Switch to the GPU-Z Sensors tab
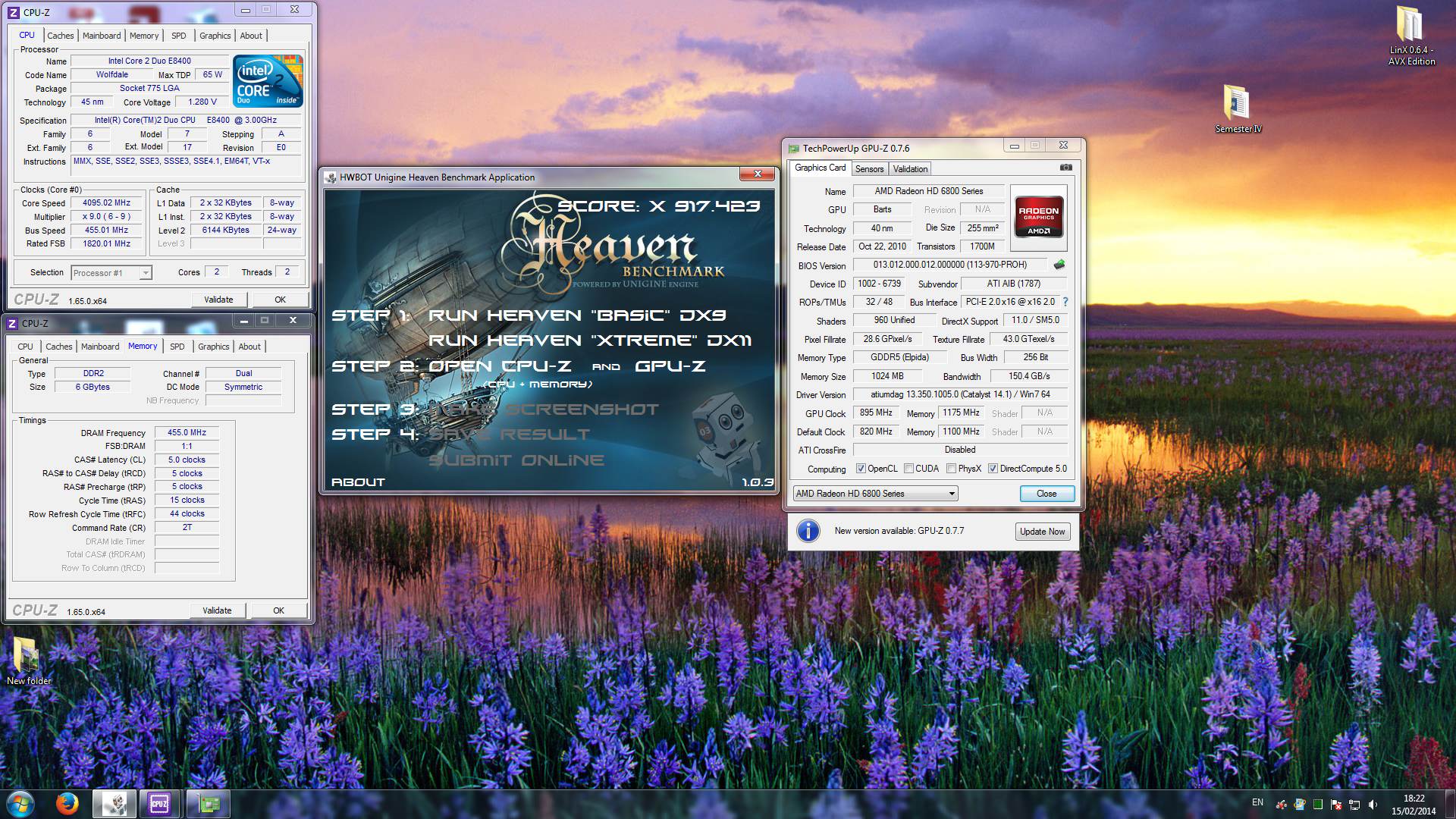This screenshot has width=1456, height=819. pos(870,169)
